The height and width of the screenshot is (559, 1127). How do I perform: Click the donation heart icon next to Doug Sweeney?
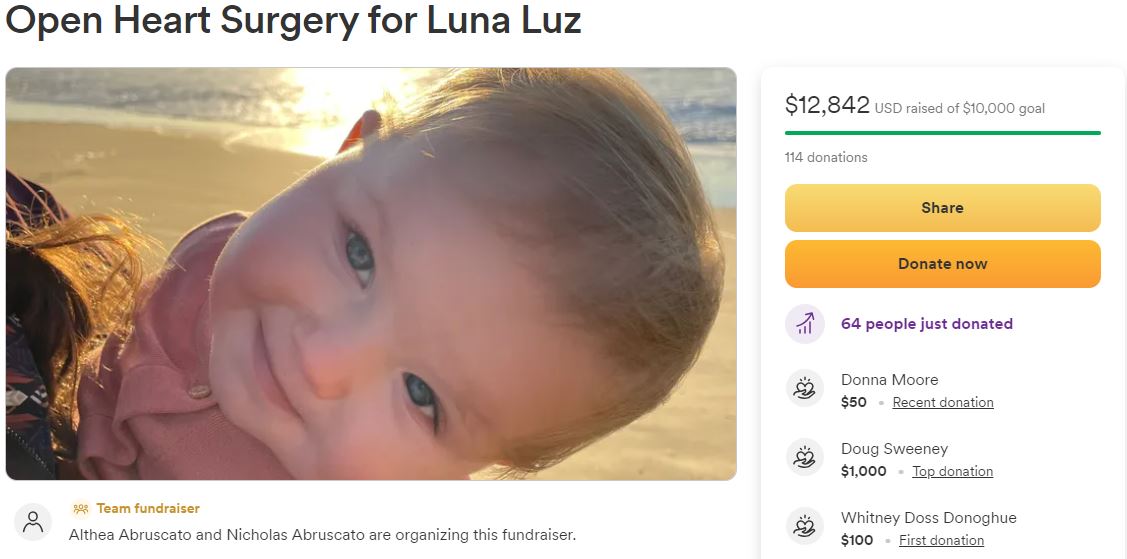804,458
